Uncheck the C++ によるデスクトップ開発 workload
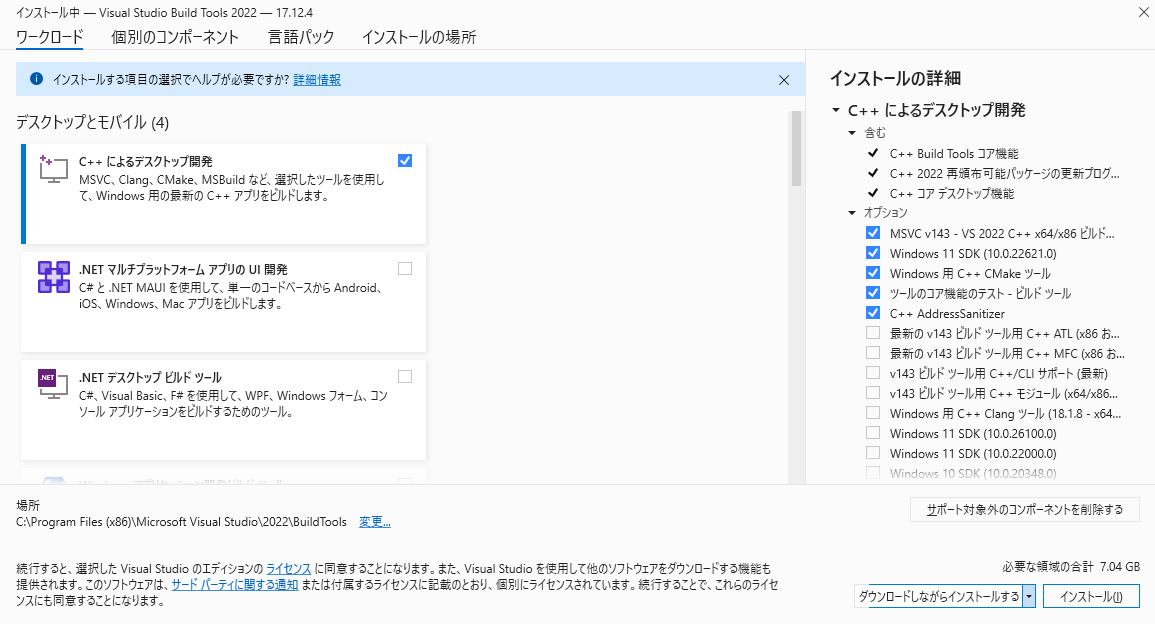1155x624 pixels. point(404,160)
